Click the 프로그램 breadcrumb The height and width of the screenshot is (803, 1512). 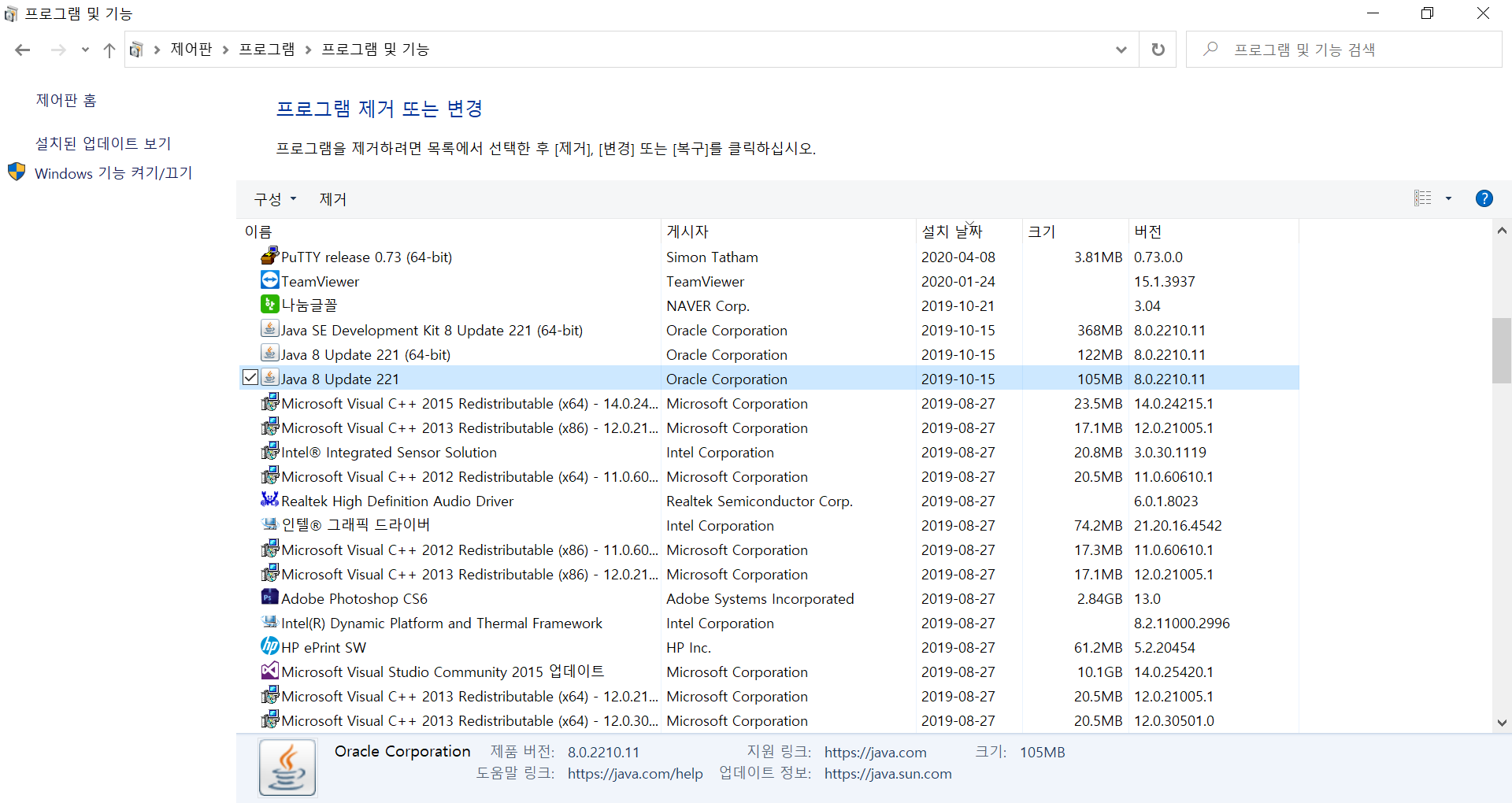pyautogui.click(x=266, y=50)
